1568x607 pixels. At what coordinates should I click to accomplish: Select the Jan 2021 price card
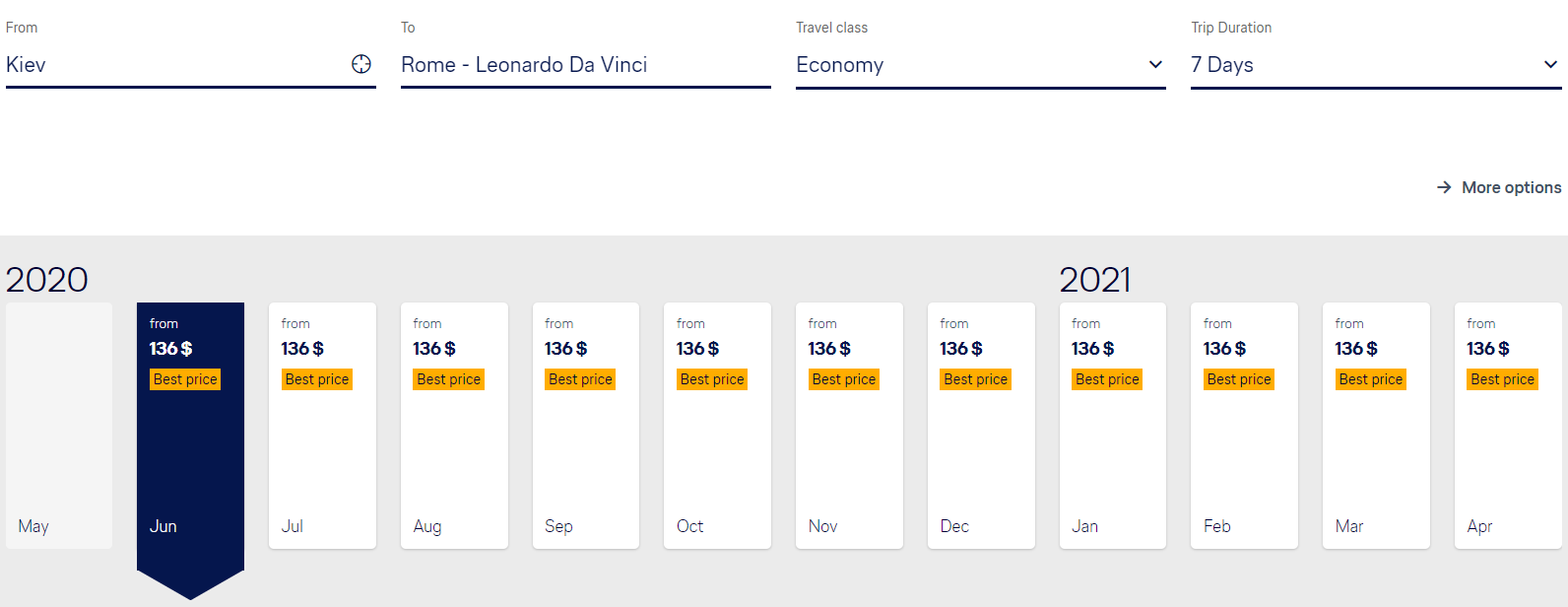tap(1113, 426)
